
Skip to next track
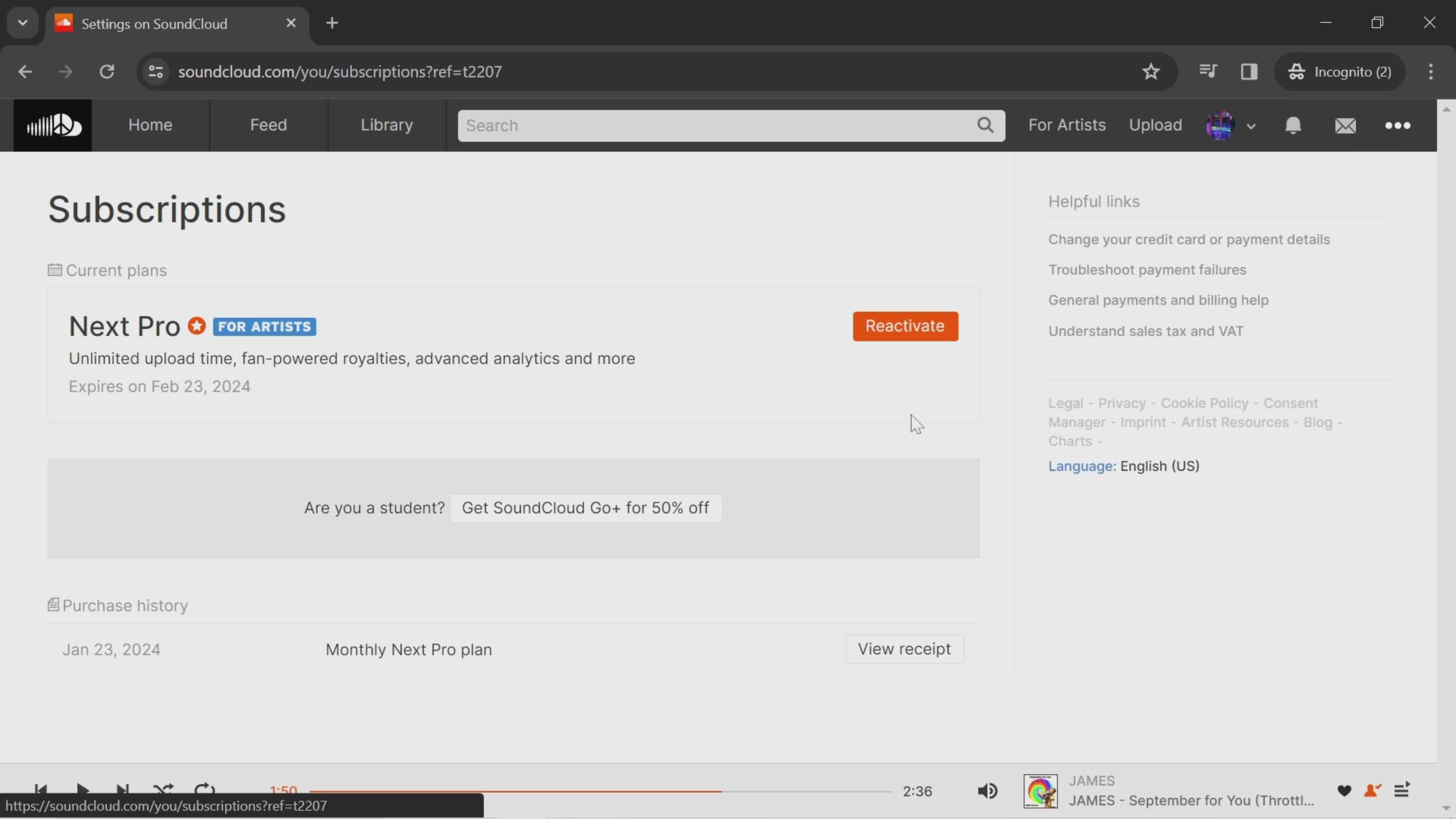click(122, 789)
